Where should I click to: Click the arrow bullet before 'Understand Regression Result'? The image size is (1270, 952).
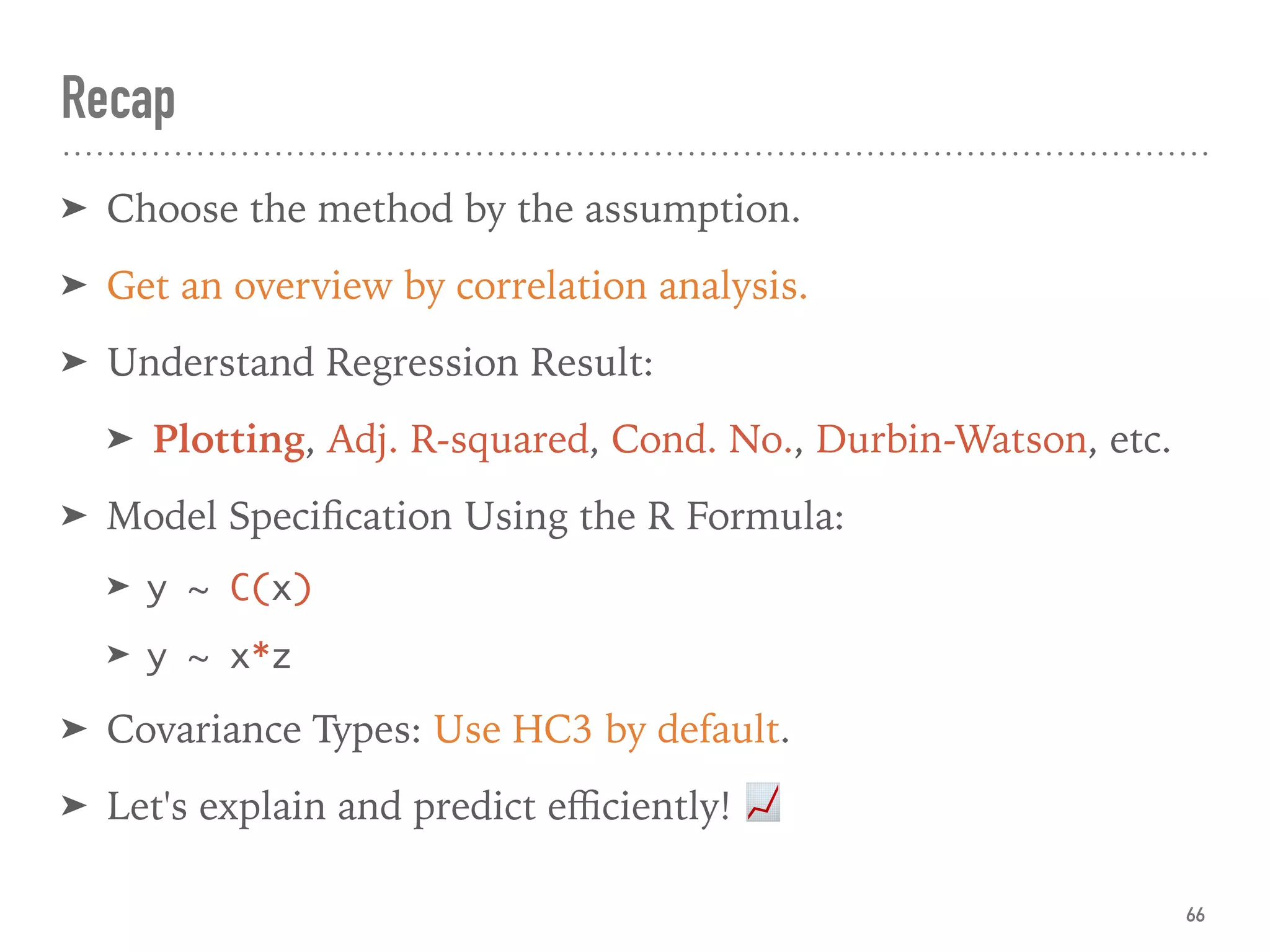pyautogui.click(x=74, y=362)
